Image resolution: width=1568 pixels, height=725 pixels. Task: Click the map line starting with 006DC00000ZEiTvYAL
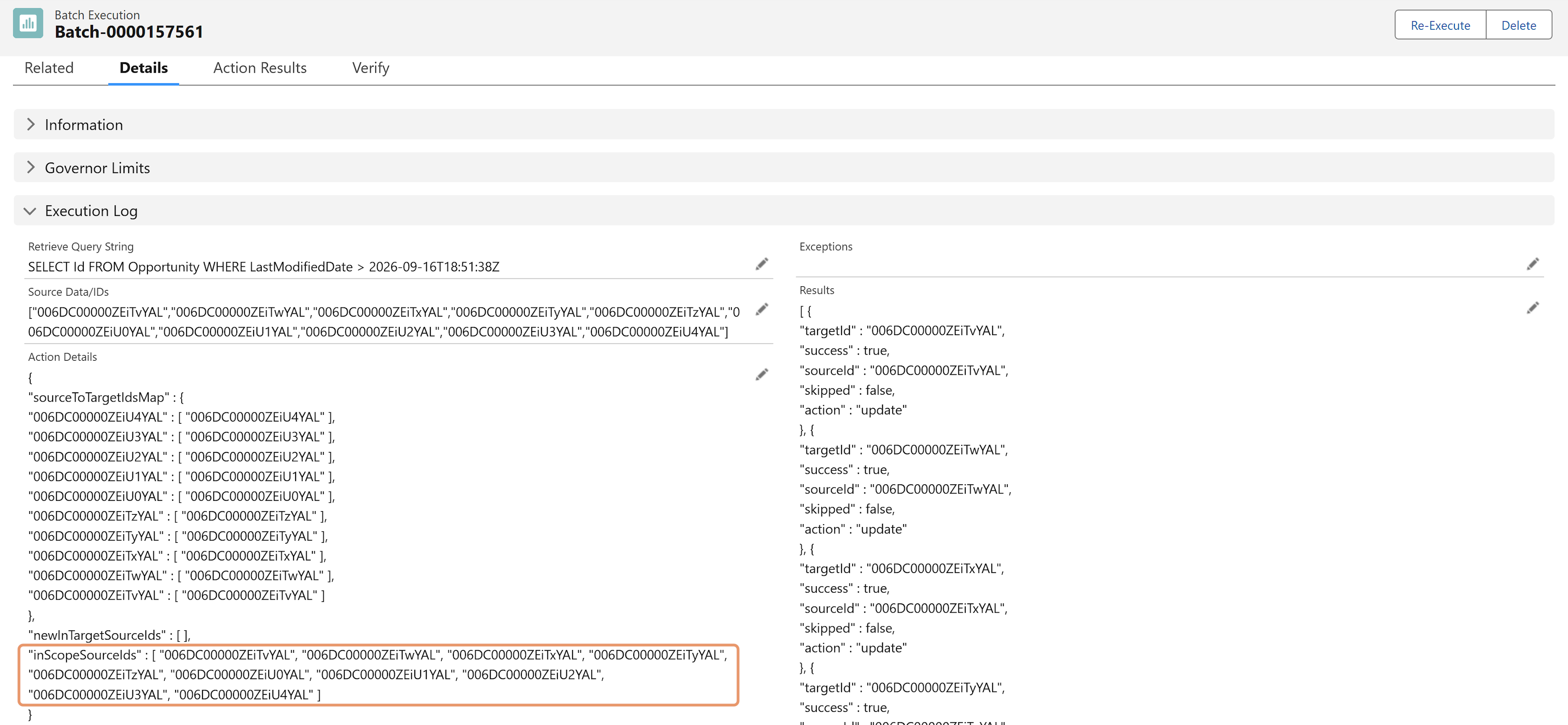pos(176,595)
